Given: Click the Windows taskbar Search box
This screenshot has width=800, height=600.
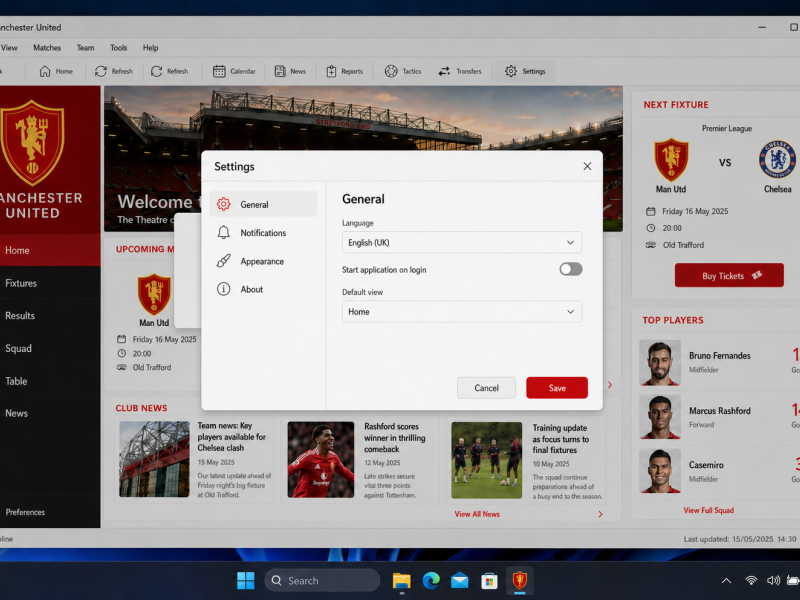Looking at the screenshot, I should pyautogui.click(x=322, y=581).
